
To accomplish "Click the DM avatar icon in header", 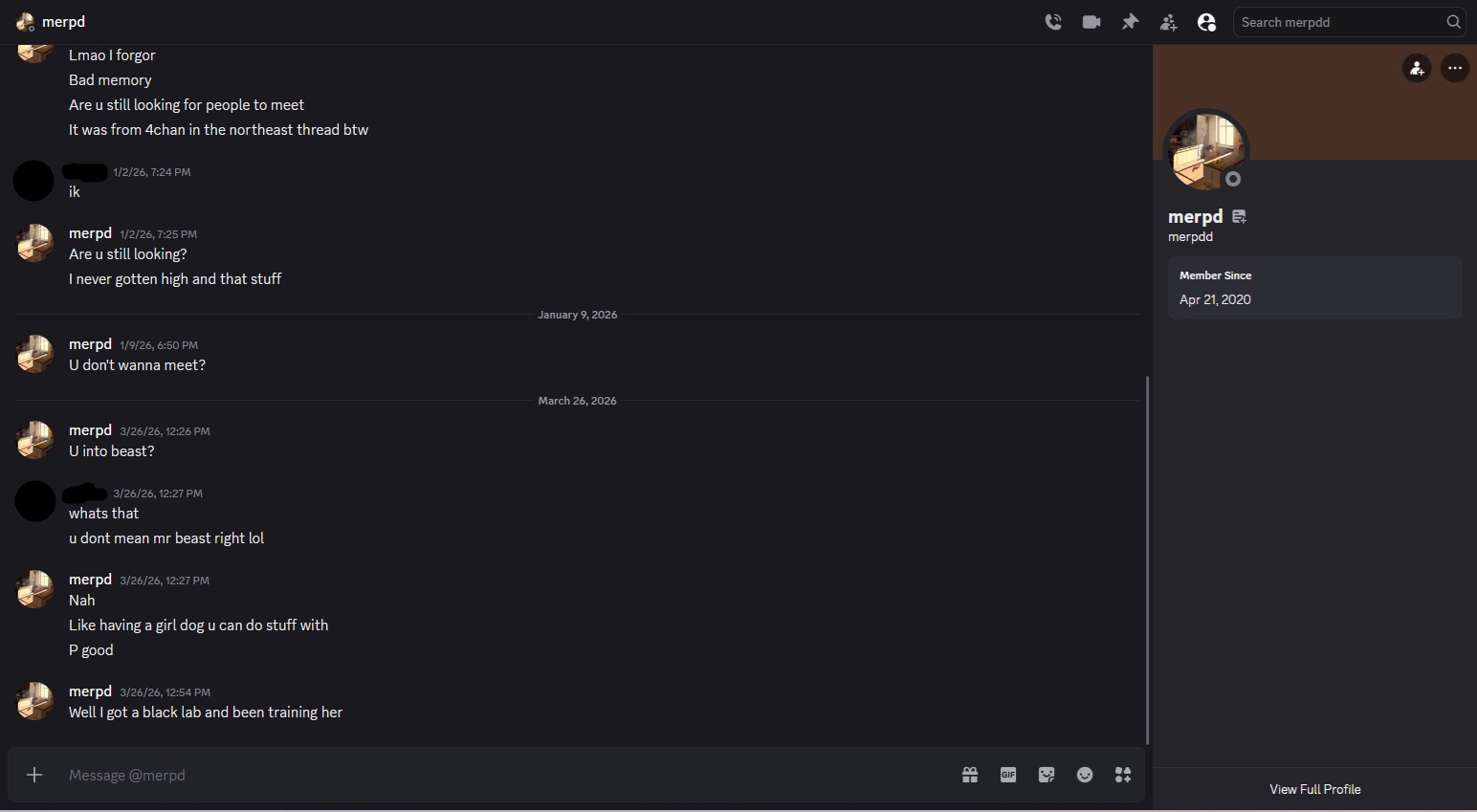I will [x=25, y=22].
